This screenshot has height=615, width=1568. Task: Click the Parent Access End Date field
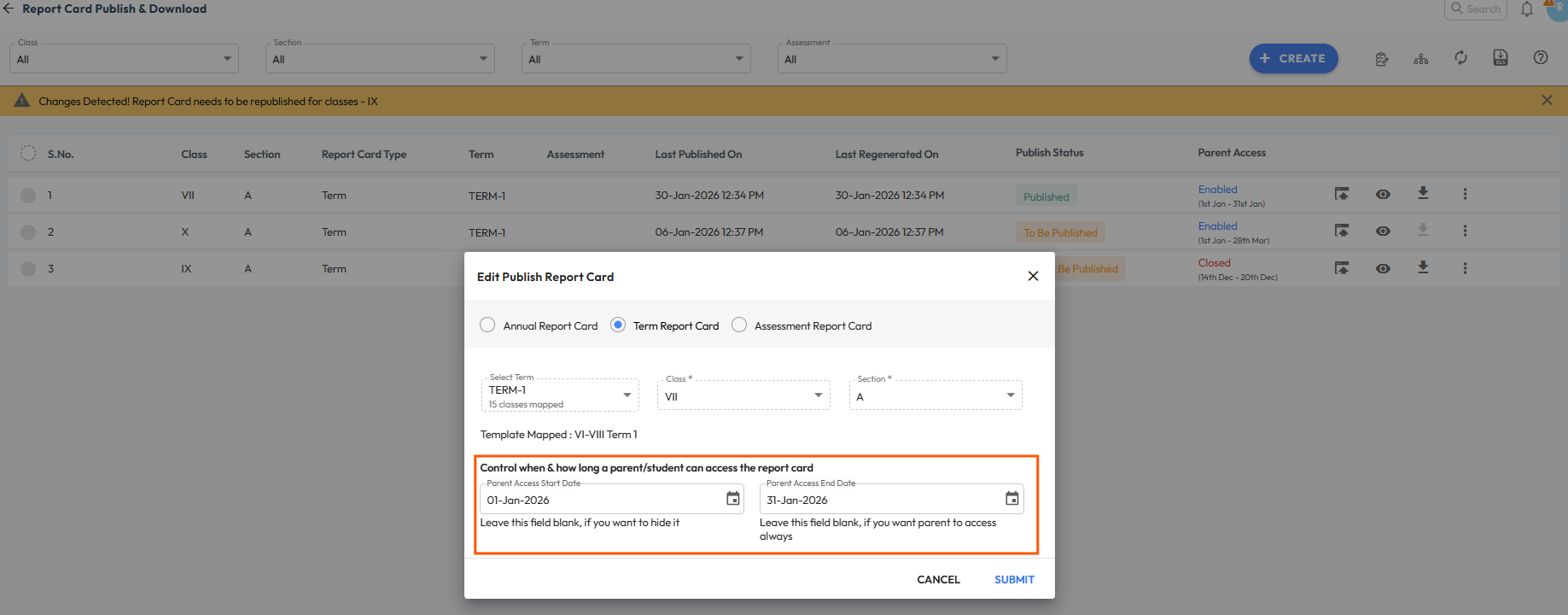point(879,500)
